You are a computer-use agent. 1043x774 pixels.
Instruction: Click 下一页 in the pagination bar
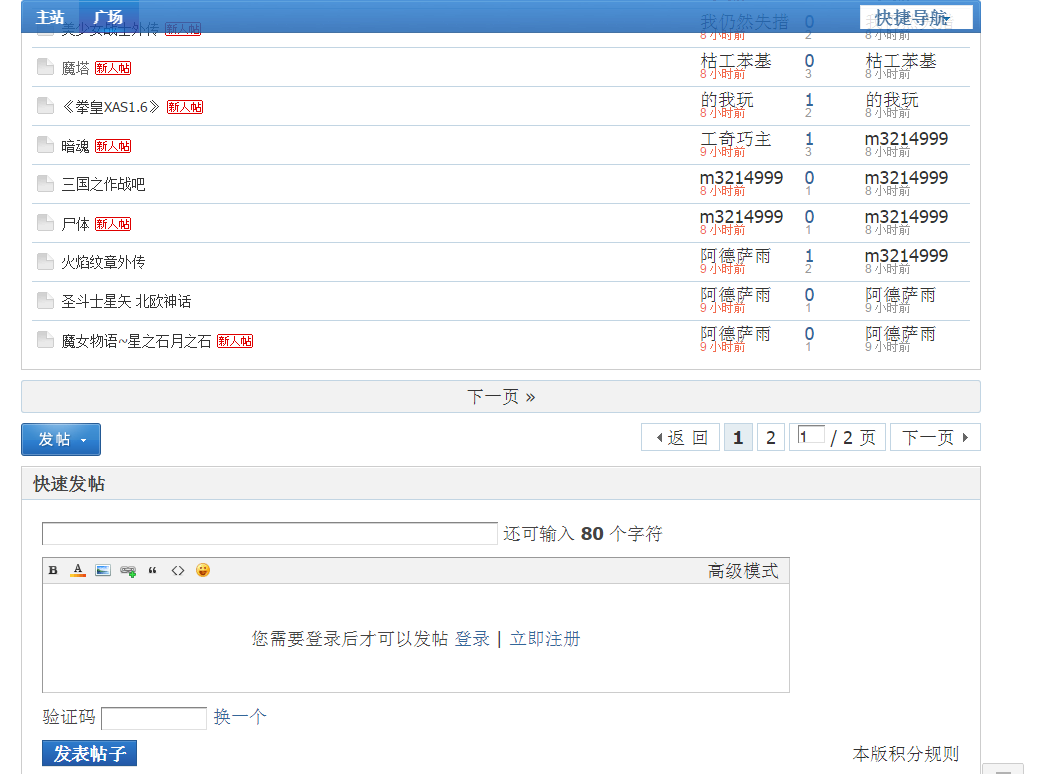(x=935, y=438)
